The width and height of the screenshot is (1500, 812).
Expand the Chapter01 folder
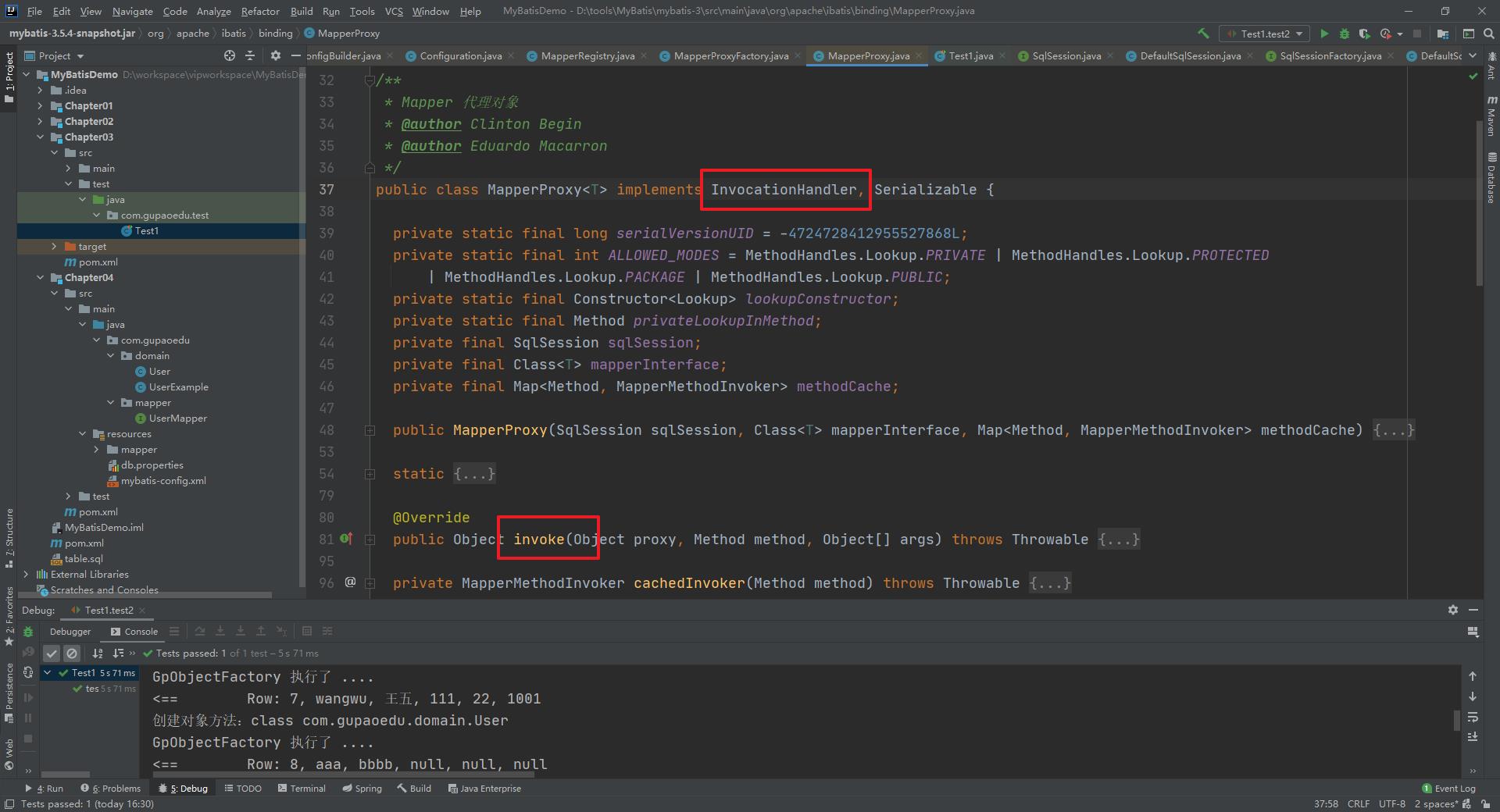(41, 106)
